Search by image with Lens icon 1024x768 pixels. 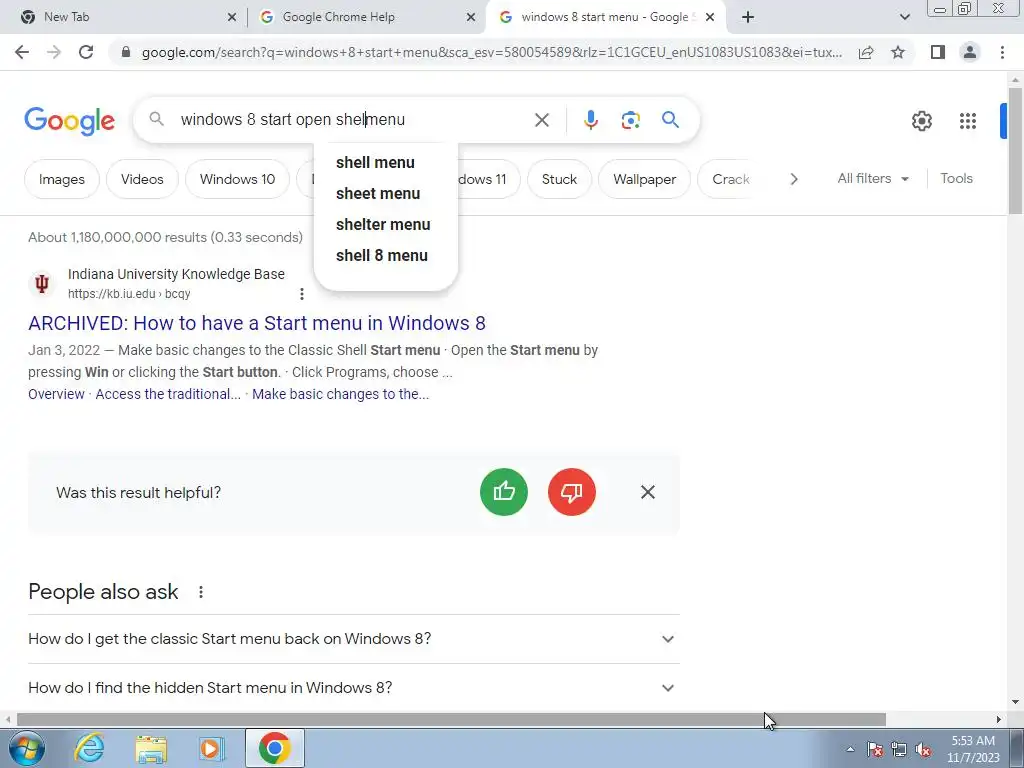(x=630, y=120)
